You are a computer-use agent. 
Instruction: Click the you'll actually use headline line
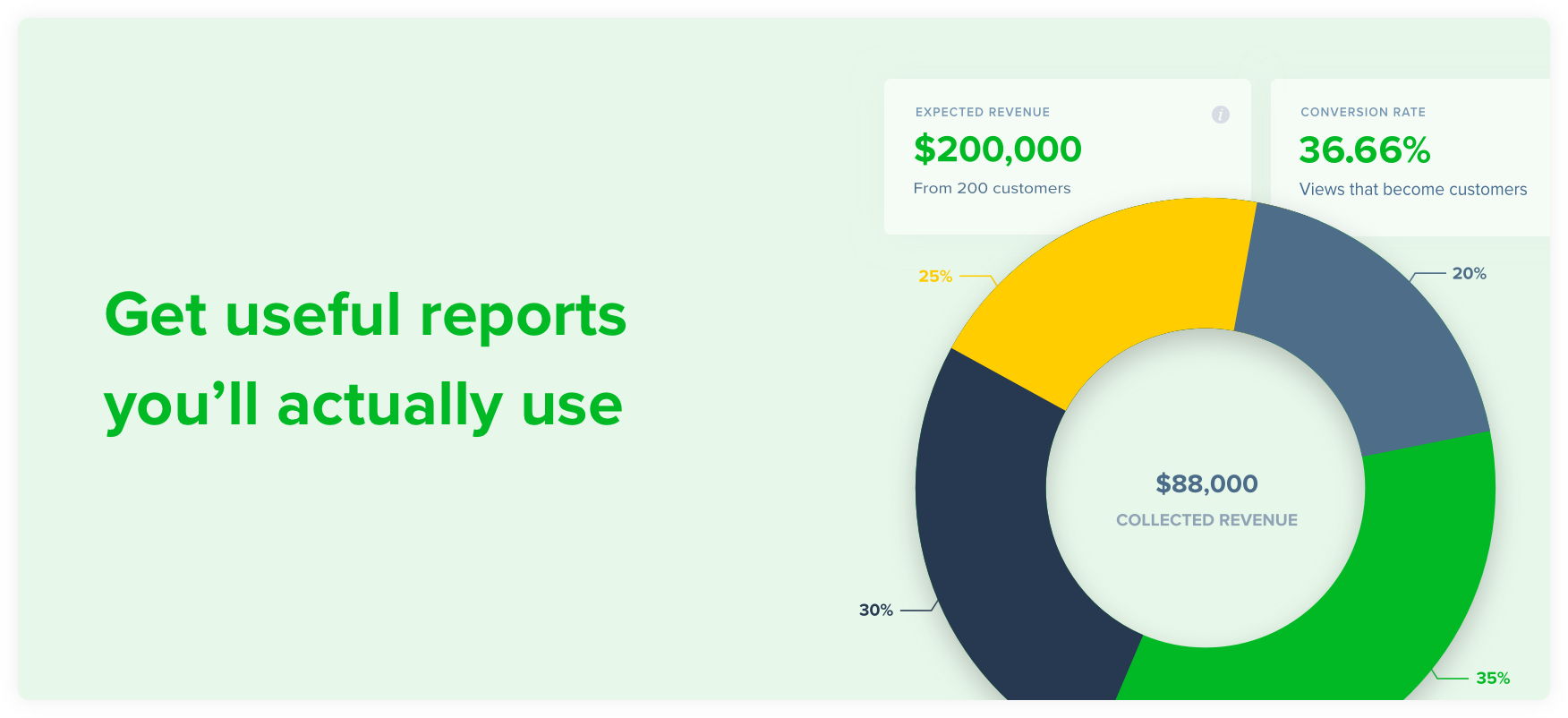[362, 405]
